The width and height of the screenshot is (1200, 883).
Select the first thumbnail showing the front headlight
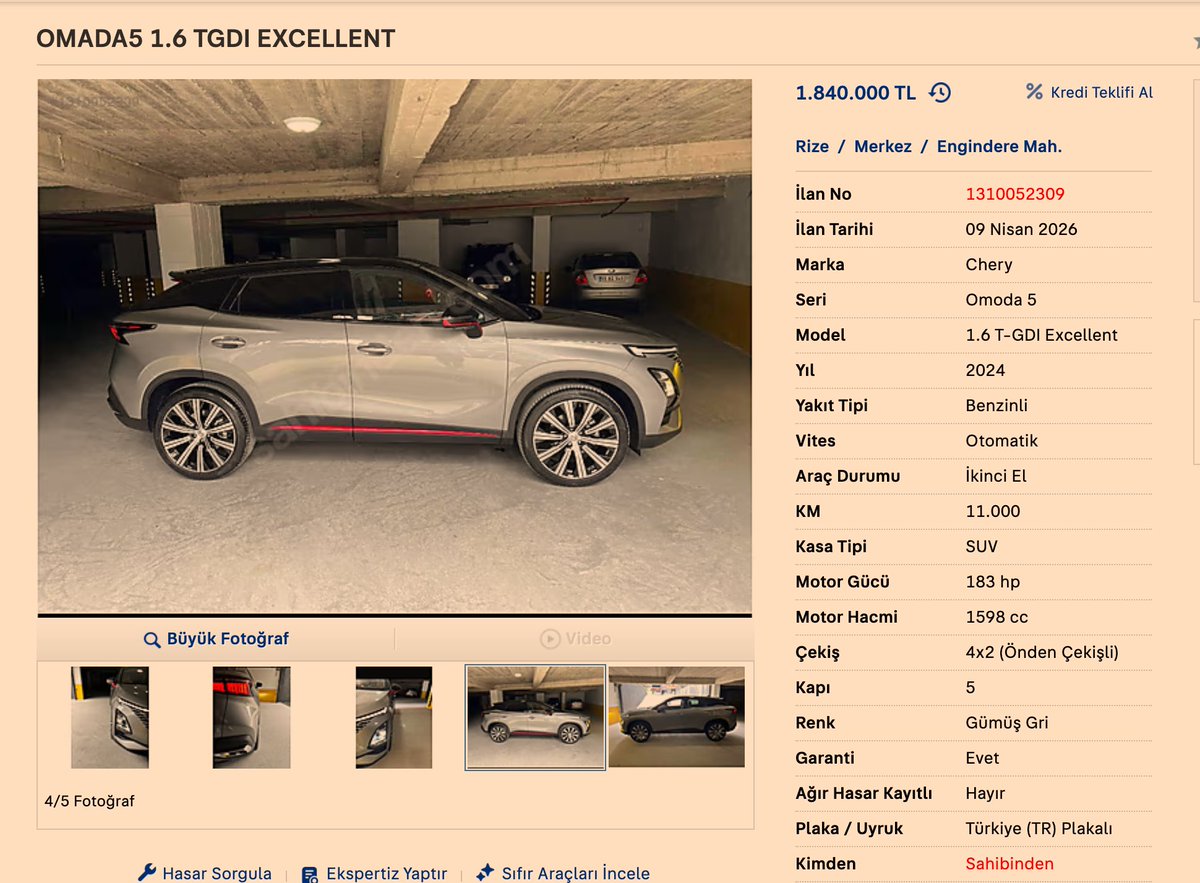(110, 717)
